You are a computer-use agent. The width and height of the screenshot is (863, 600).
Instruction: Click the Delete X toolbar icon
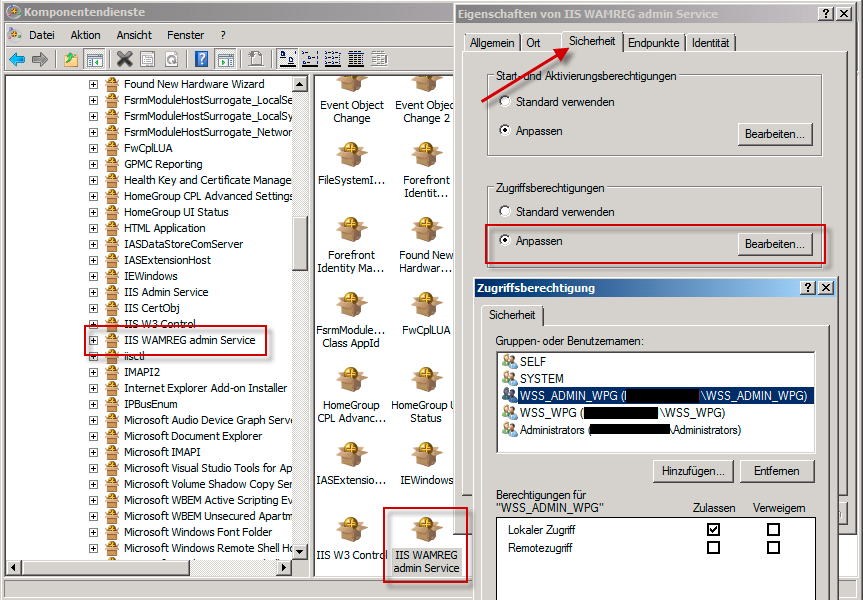tap(125, 59)
